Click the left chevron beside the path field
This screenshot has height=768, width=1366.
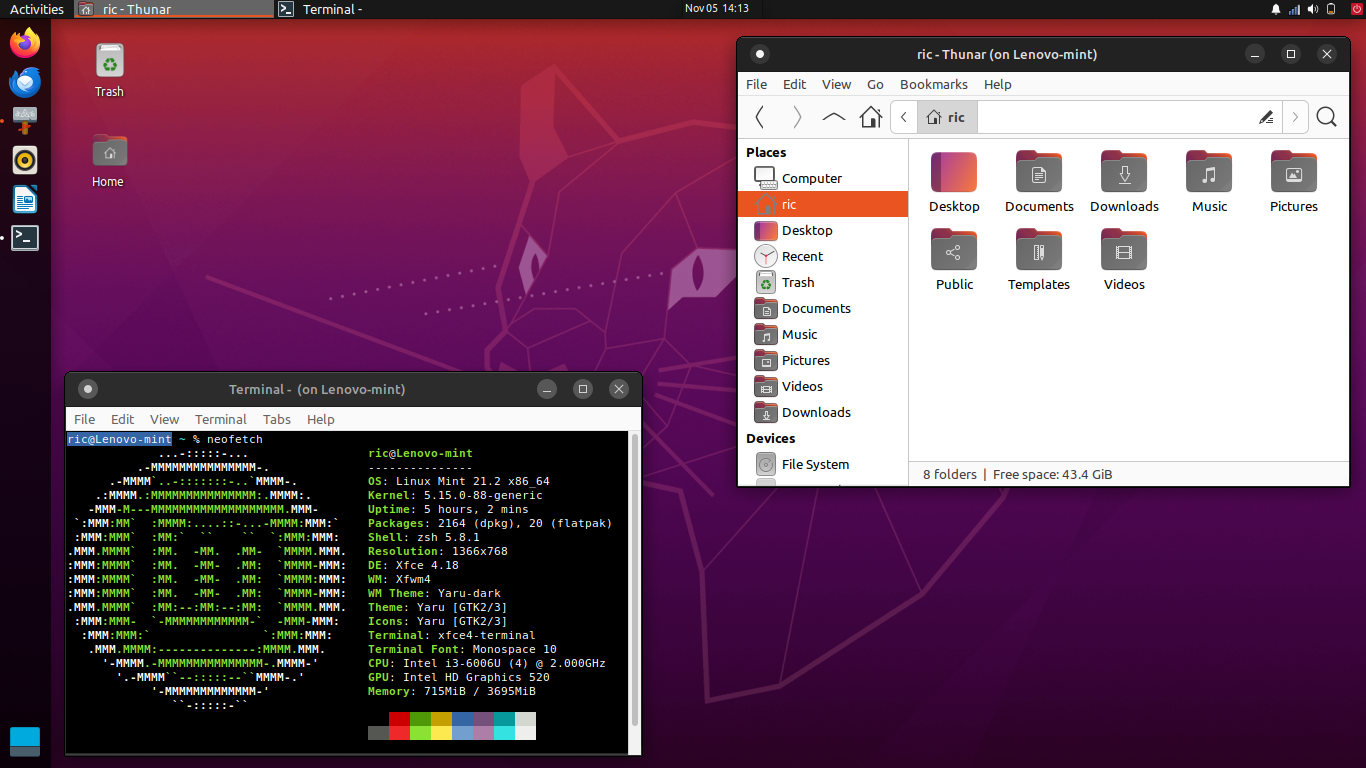coord(903,117)
